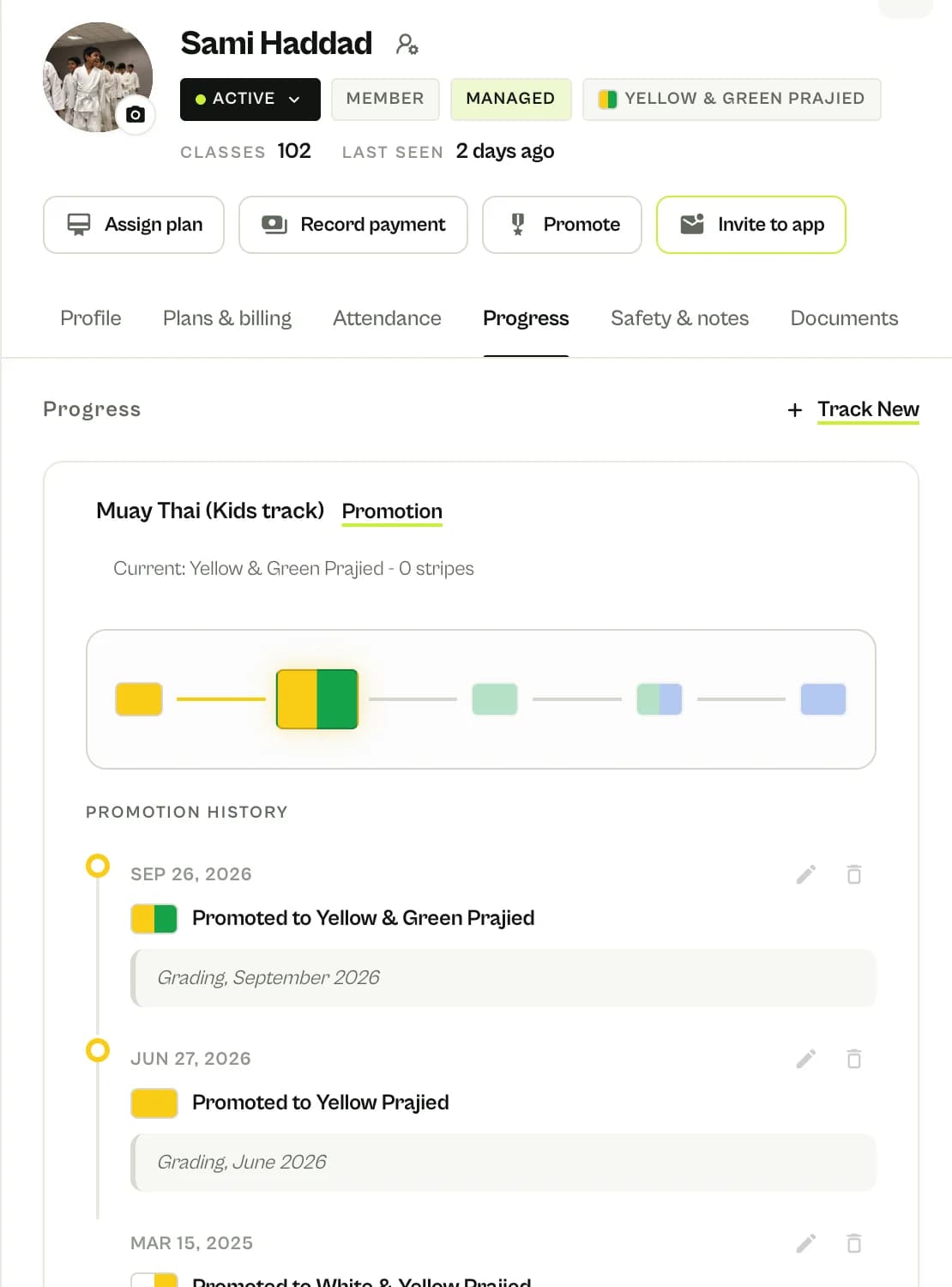The height and width of the screenshot is (1287, 952).
Task: Click the Assign plan button
Action: (x=134, y=225)
